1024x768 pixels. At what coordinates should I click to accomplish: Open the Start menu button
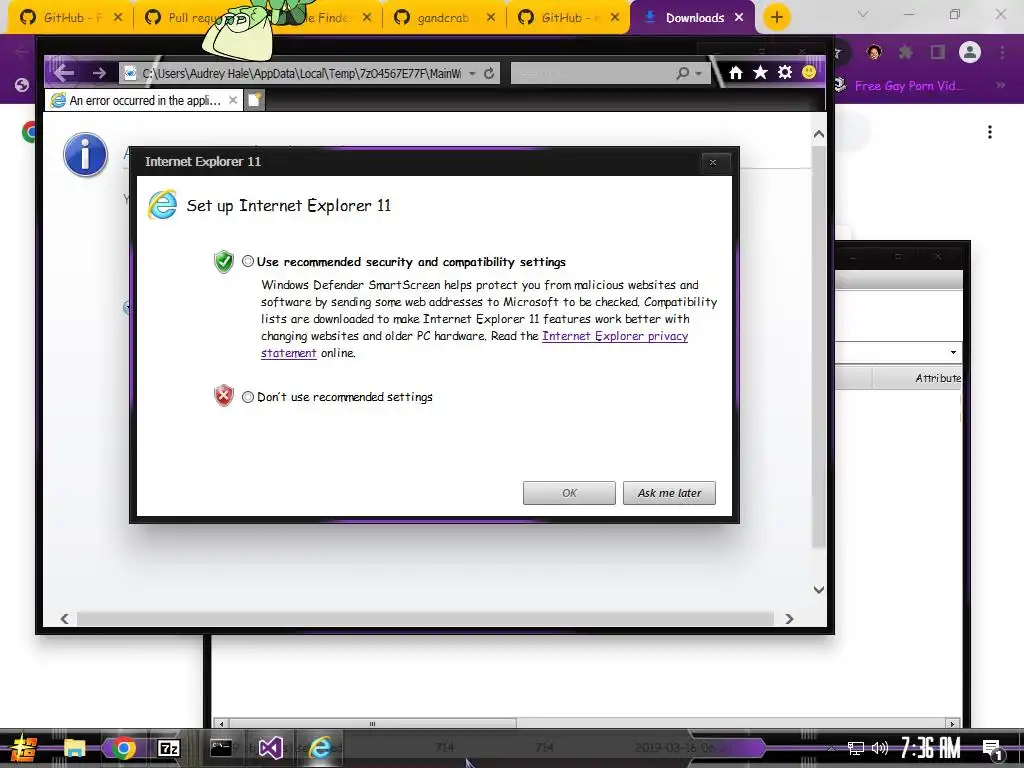coord(24,748)
